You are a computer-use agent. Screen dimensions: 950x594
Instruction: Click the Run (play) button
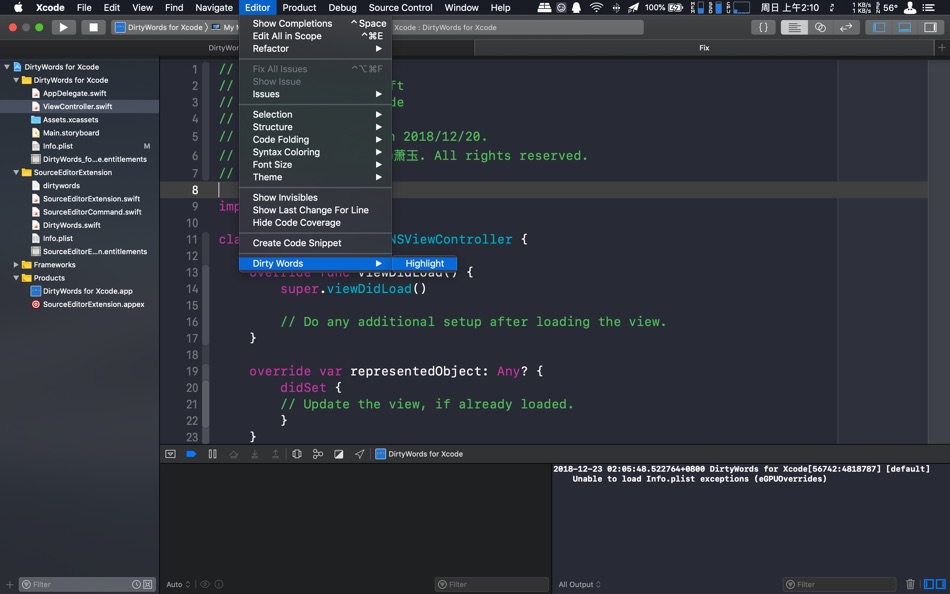point(63,27)
